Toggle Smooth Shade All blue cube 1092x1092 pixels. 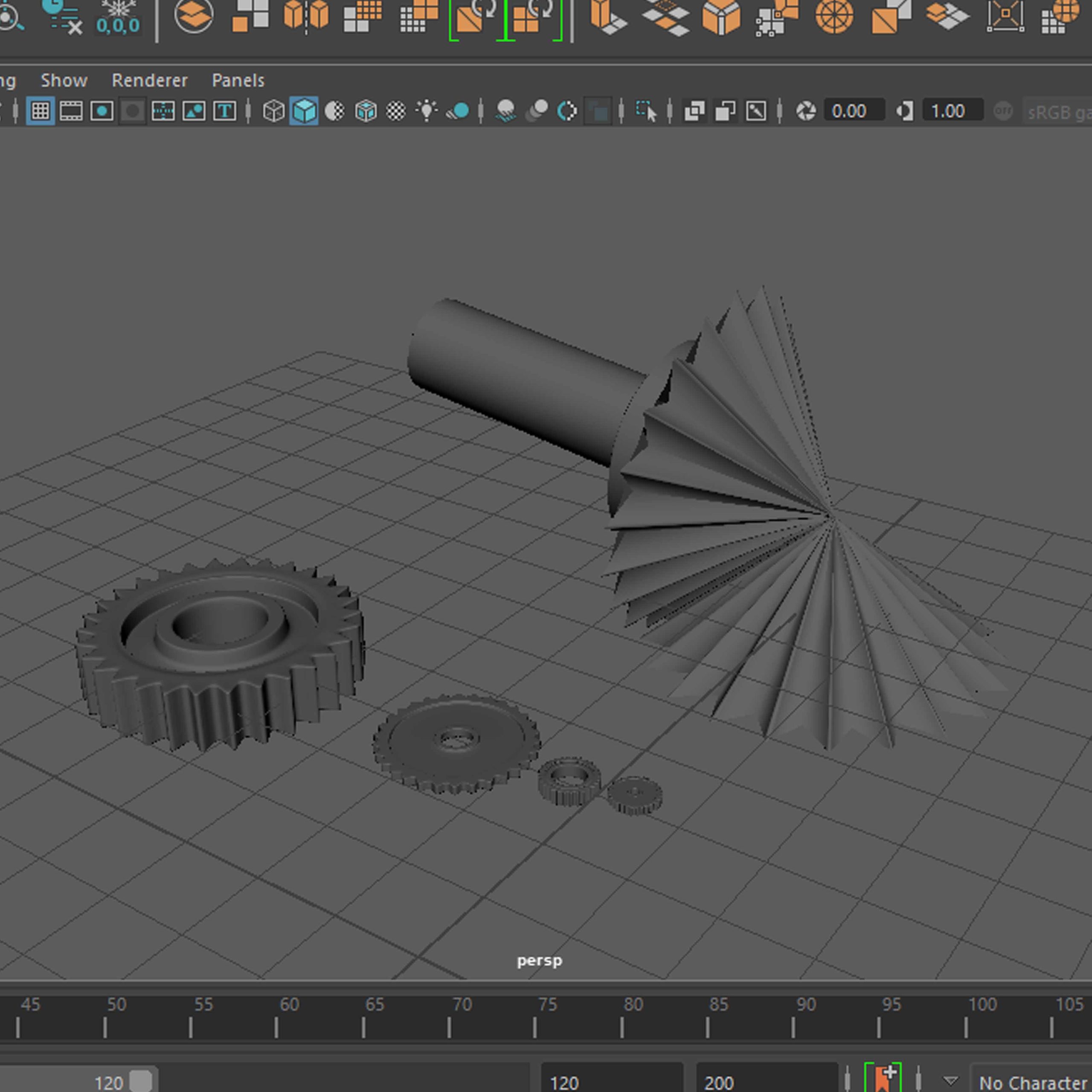click(304, 111)
